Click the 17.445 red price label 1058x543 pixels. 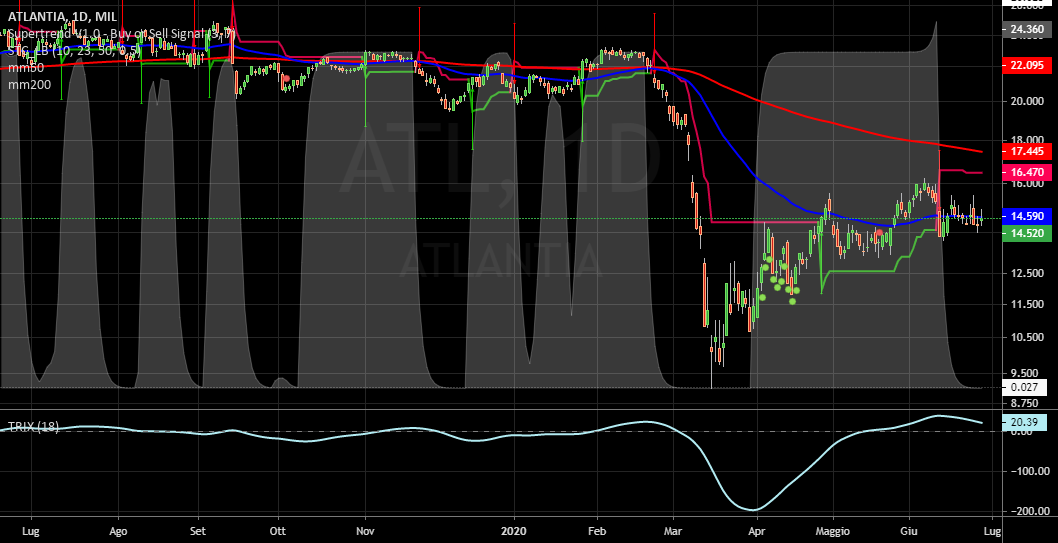1025,151
